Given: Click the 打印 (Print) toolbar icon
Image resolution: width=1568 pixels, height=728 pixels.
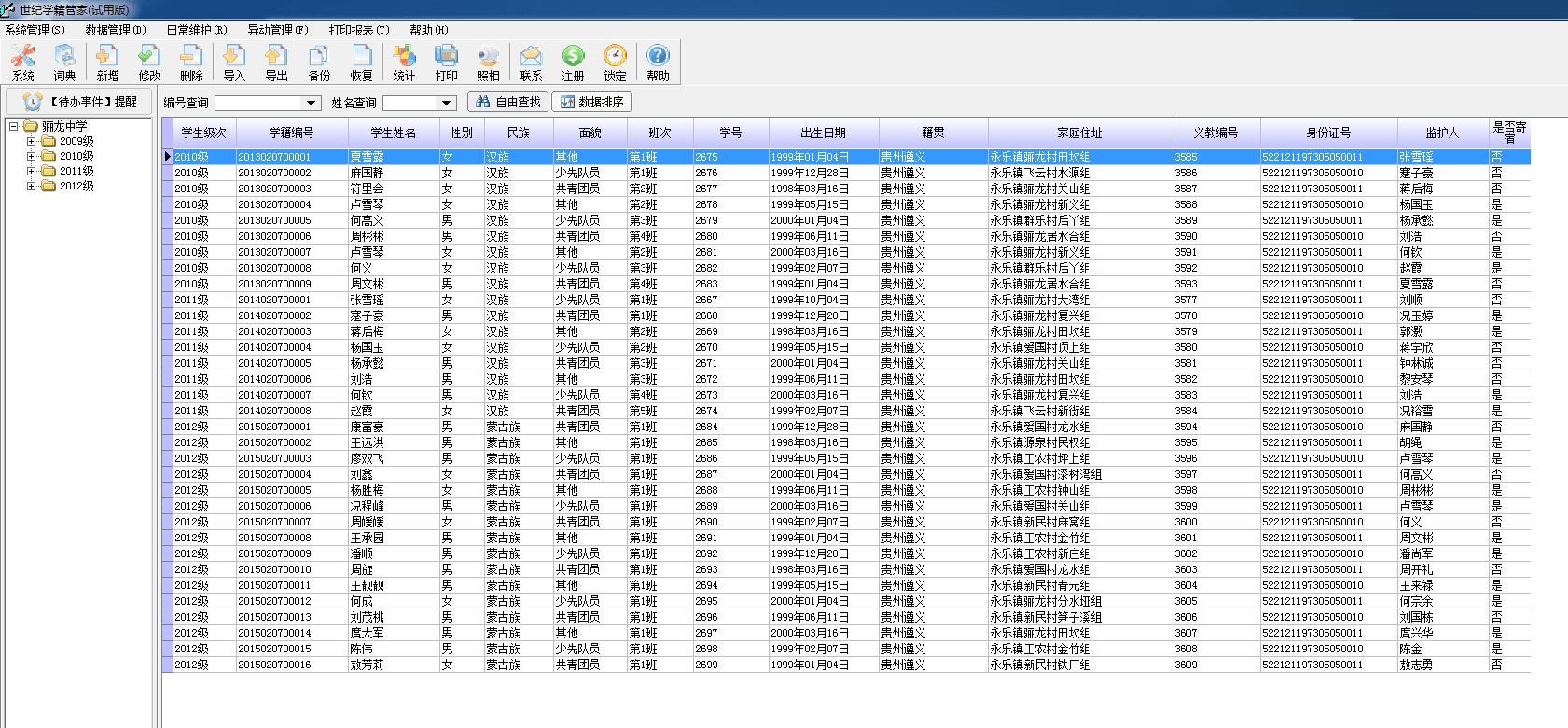Looking at the screenshot, I should (x=447, y=62).
